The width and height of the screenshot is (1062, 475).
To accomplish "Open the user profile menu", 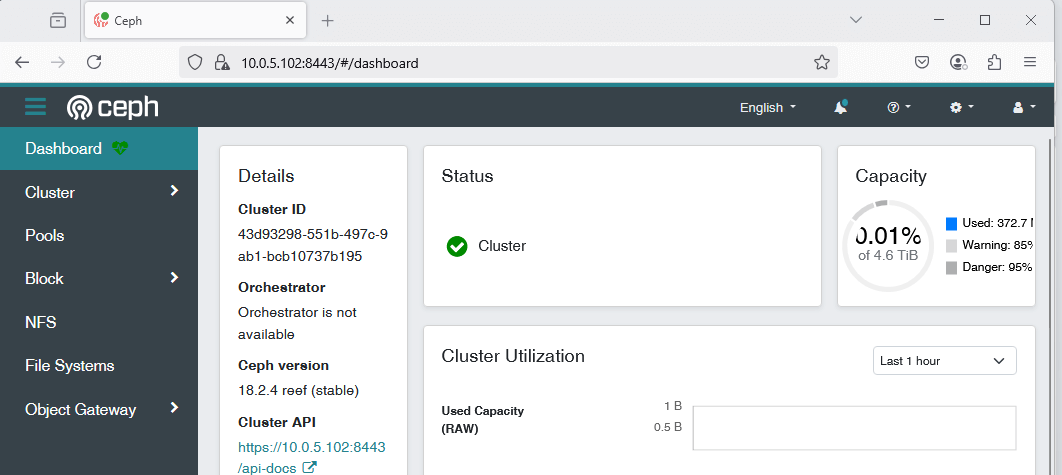I will click(1024, 107).
